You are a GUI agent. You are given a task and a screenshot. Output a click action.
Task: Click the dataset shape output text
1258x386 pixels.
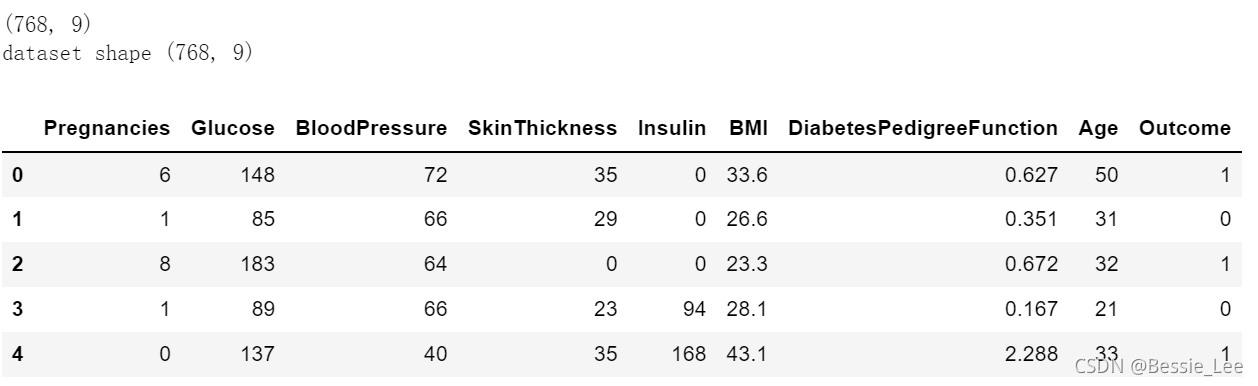click(128, 53)
